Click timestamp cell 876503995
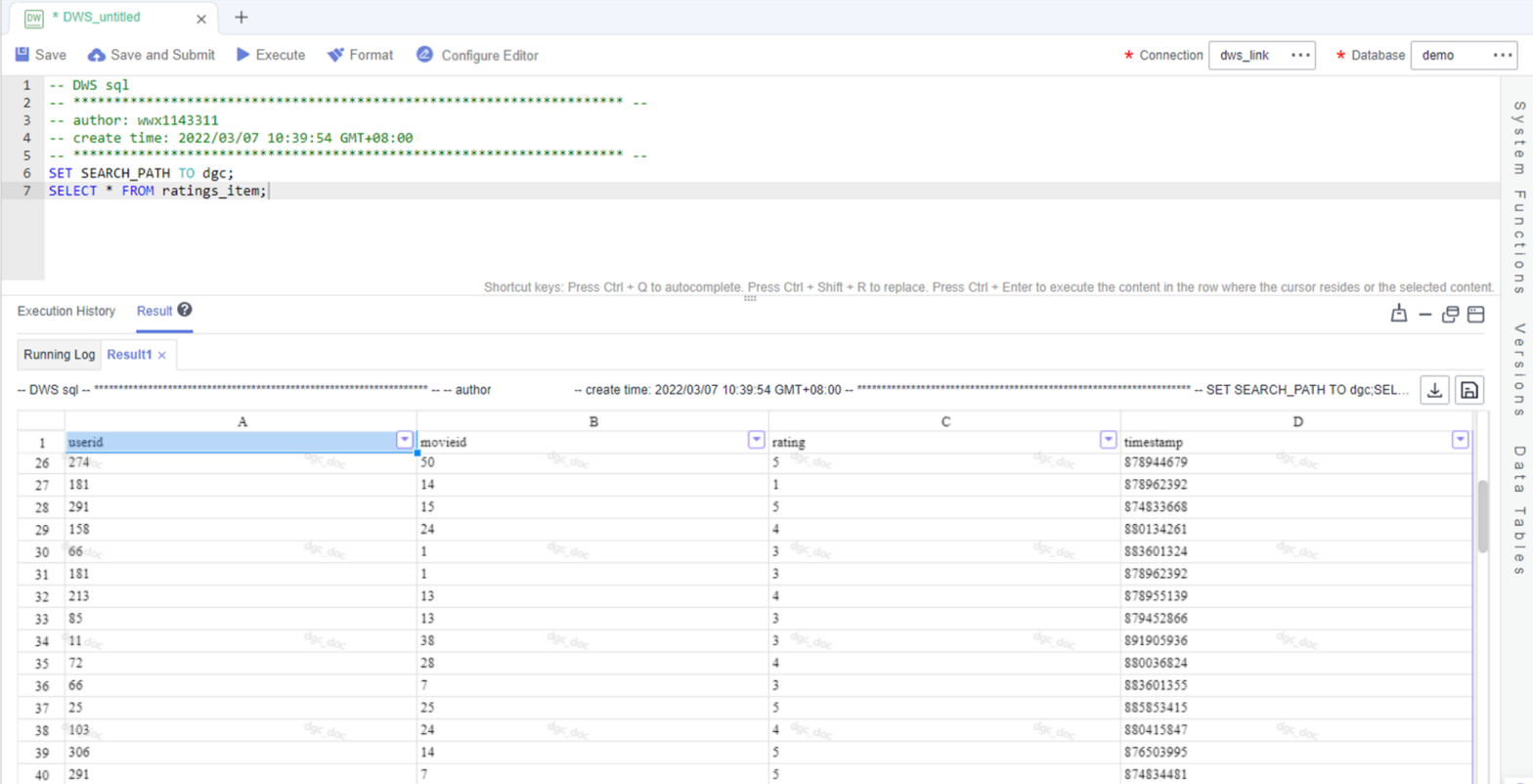 (1297, 752)
